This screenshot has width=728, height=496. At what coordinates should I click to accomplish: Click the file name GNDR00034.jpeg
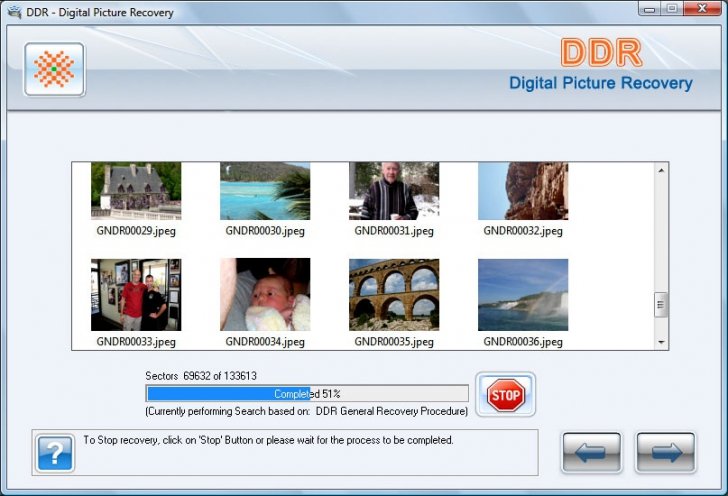pos(265,342)
